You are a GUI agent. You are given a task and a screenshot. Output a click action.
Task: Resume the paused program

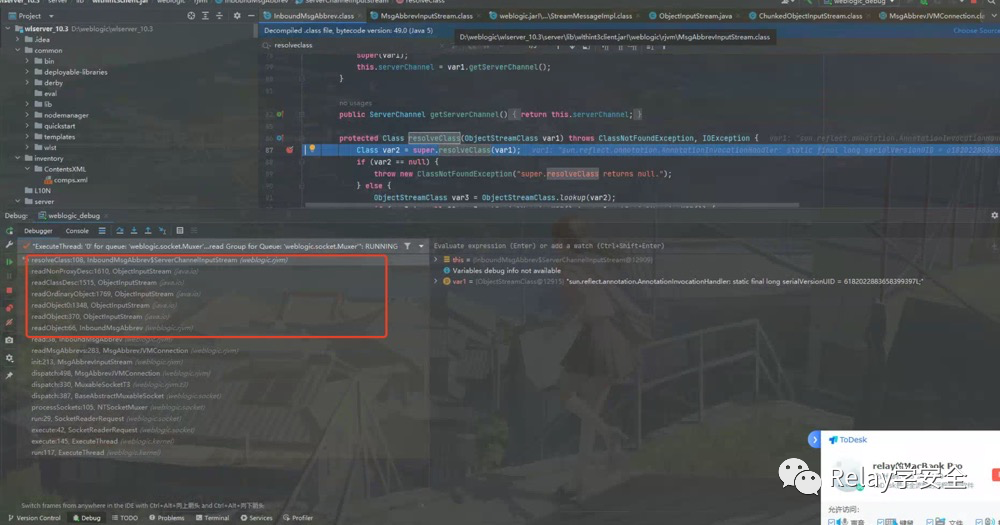tap(9, 262)
